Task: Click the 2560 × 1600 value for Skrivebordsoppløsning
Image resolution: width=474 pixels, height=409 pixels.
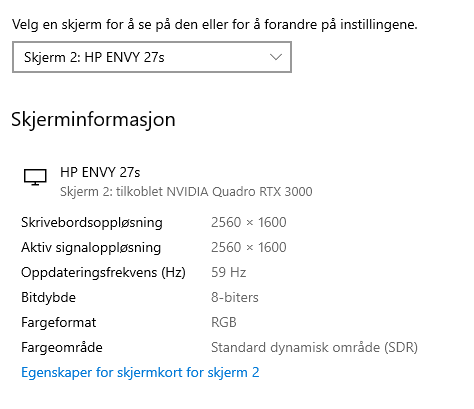Action: click(249, 222)
